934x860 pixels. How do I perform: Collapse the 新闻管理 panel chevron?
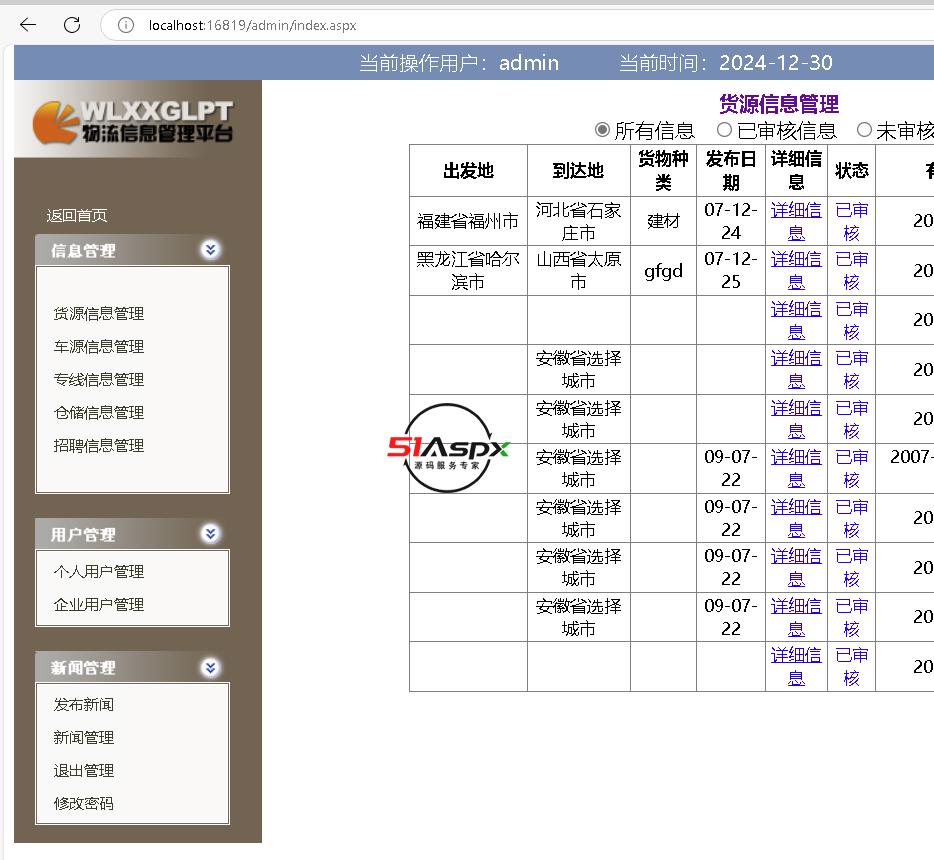pyautogui.click(x=210, y=667)
